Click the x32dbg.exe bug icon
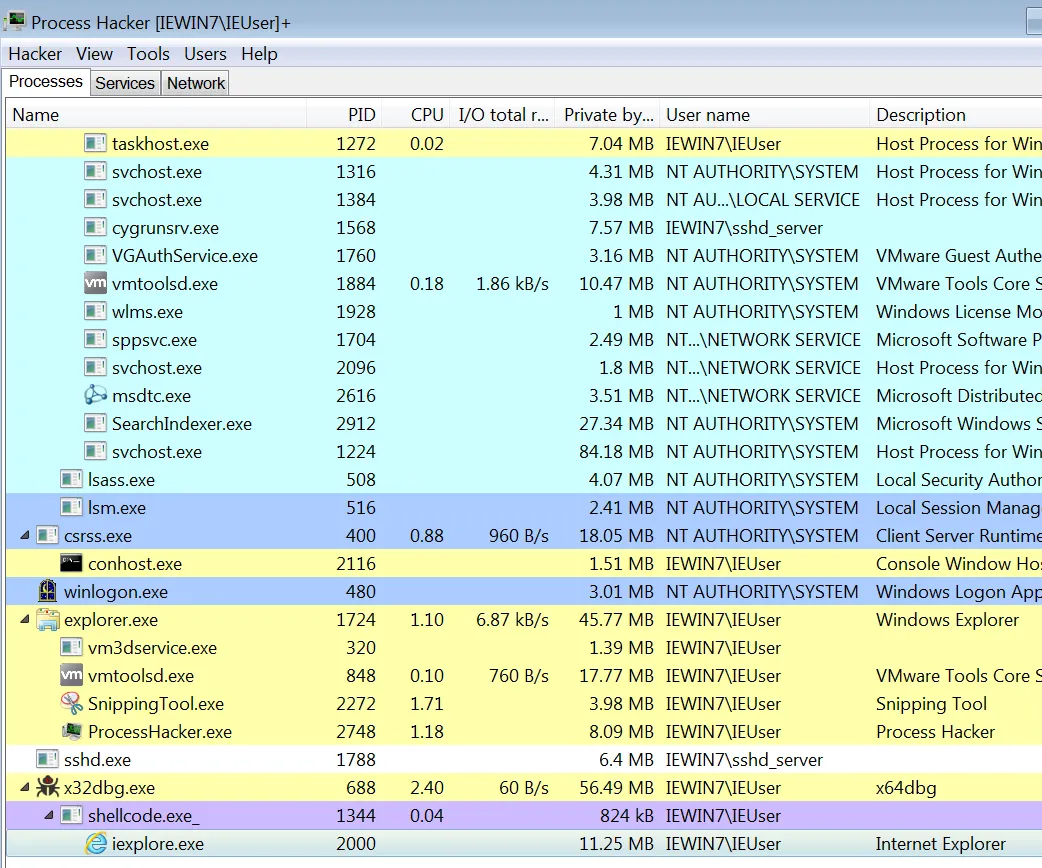 pyautogui.click(x=48, y=788)
